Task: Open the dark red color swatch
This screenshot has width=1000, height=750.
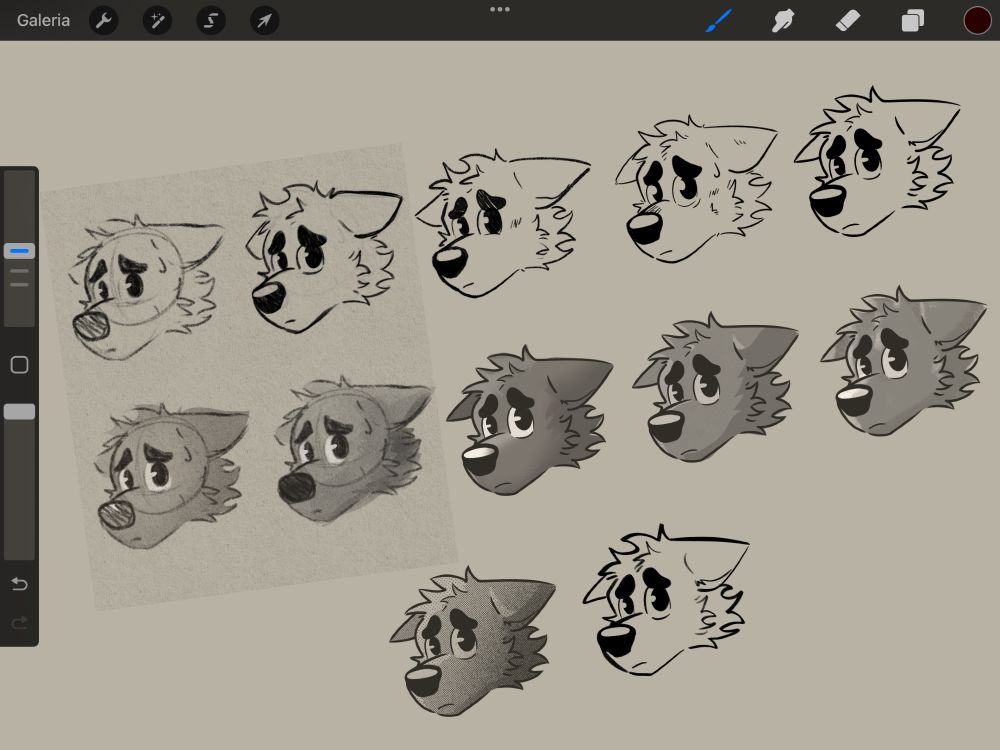Action: [977, 20]
